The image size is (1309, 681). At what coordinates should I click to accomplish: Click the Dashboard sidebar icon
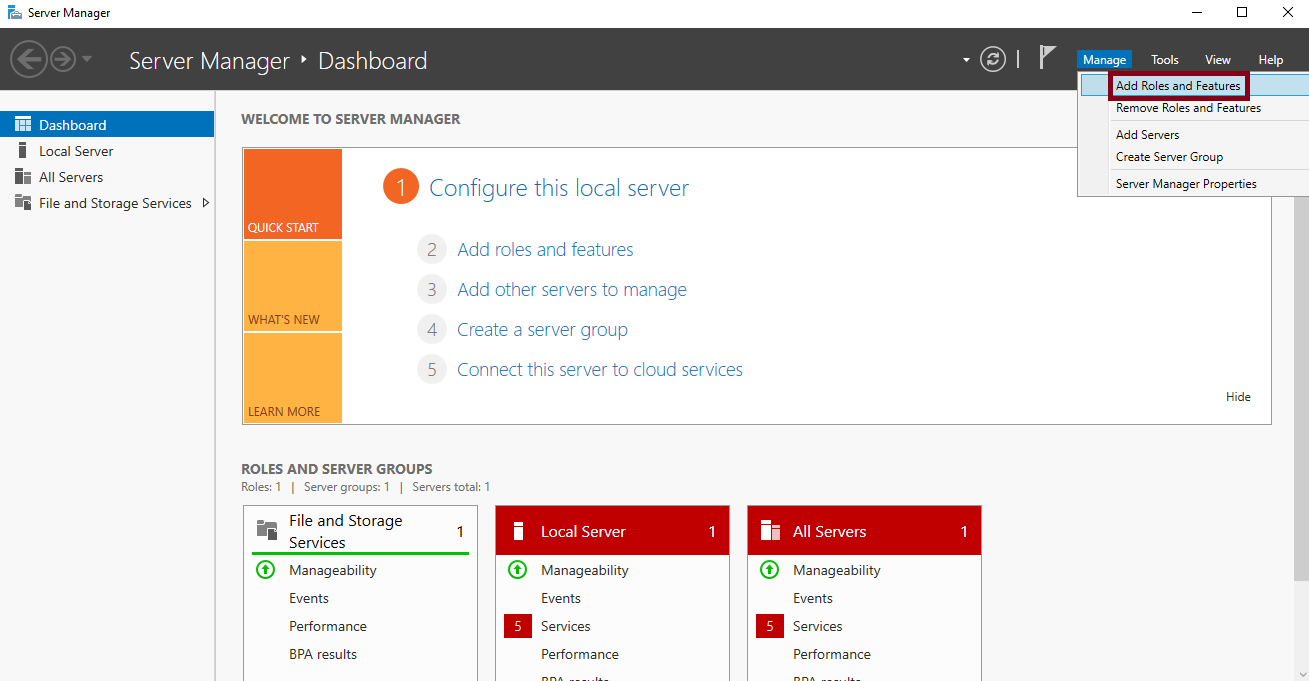pyautogui.click(x=22, y=124)
